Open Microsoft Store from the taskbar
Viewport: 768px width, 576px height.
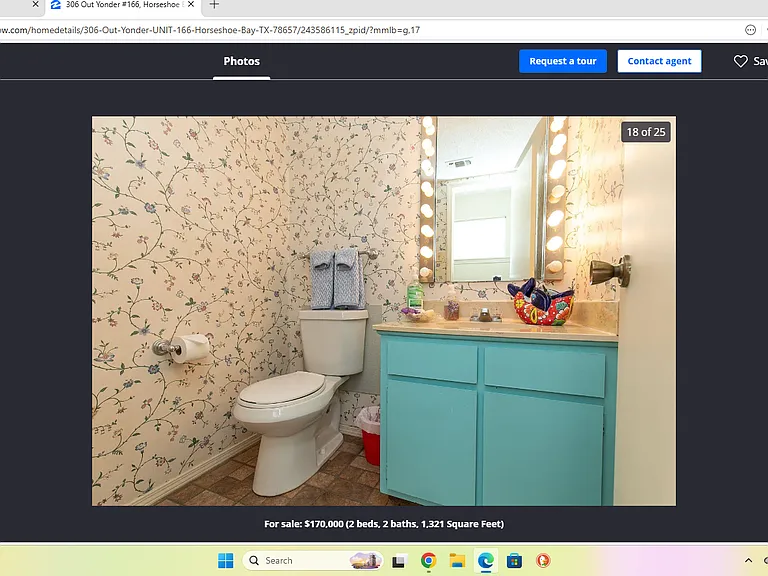(514, 560)
